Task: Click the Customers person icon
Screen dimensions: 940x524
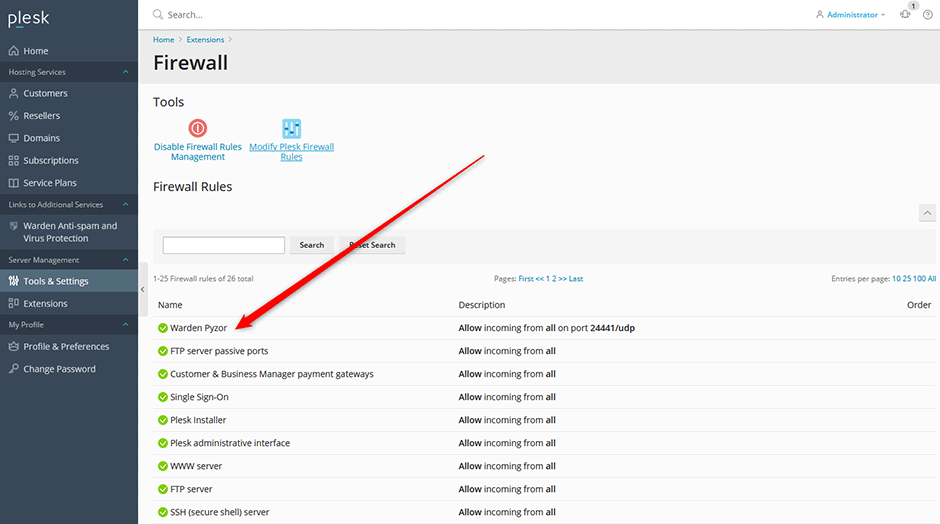Action: [13, 93]
